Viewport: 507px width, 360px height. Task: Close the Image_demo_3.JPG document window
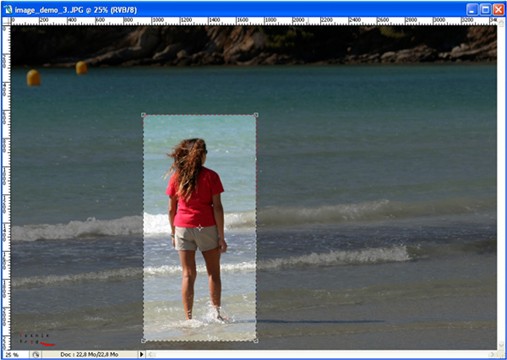(x=499, y=10)
